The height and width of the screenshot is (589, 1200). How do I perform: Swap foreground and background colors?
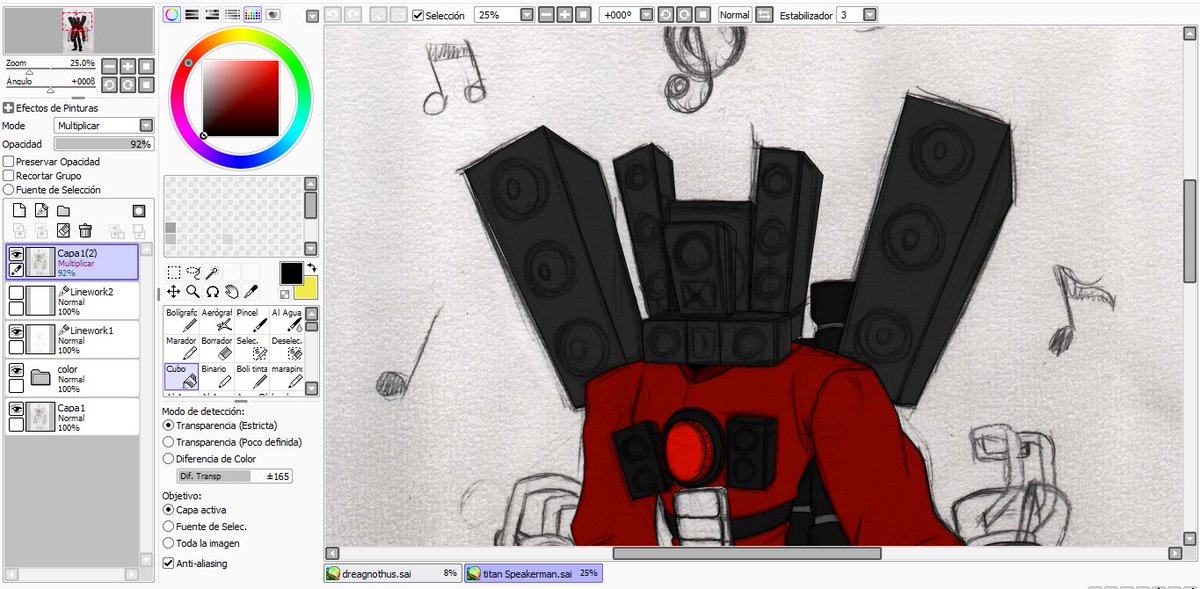click(311, 268)
